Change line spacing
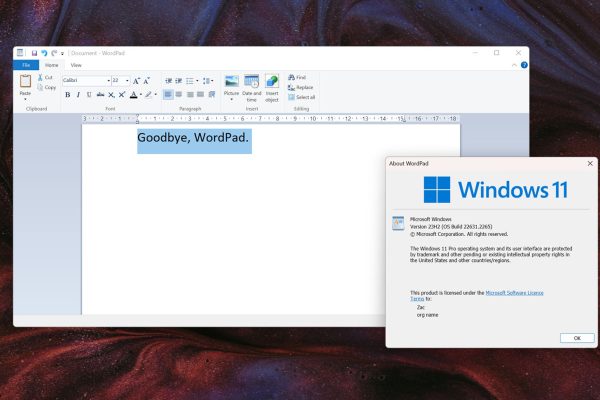The image size is (600, 400). point(207,81)
